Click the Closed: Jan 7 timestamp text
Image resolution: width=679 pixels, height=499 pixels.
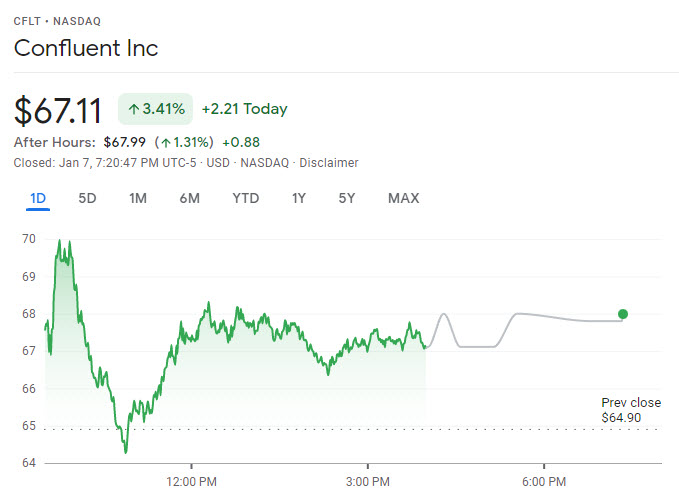105,163
